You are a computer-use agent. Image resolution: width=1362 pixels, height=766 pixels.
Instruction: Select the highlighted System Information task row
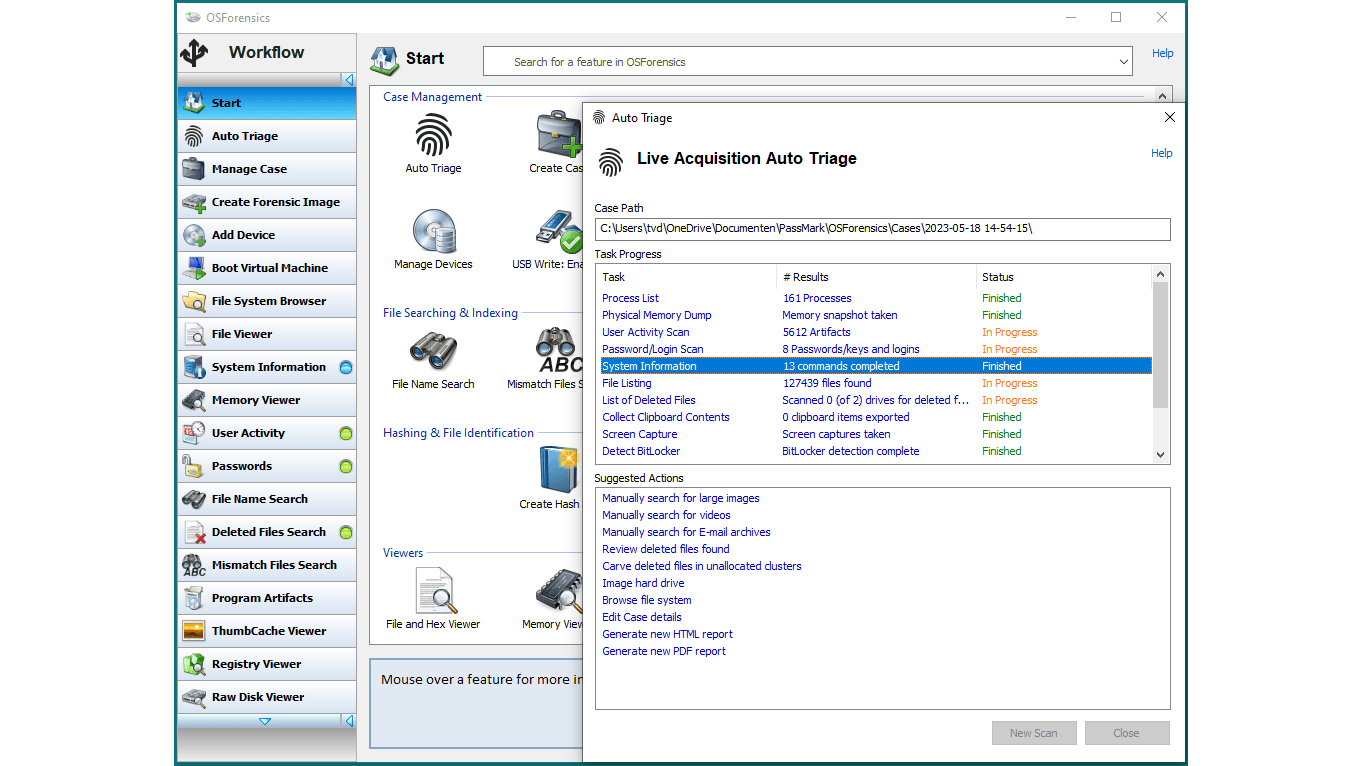point(876,366)
